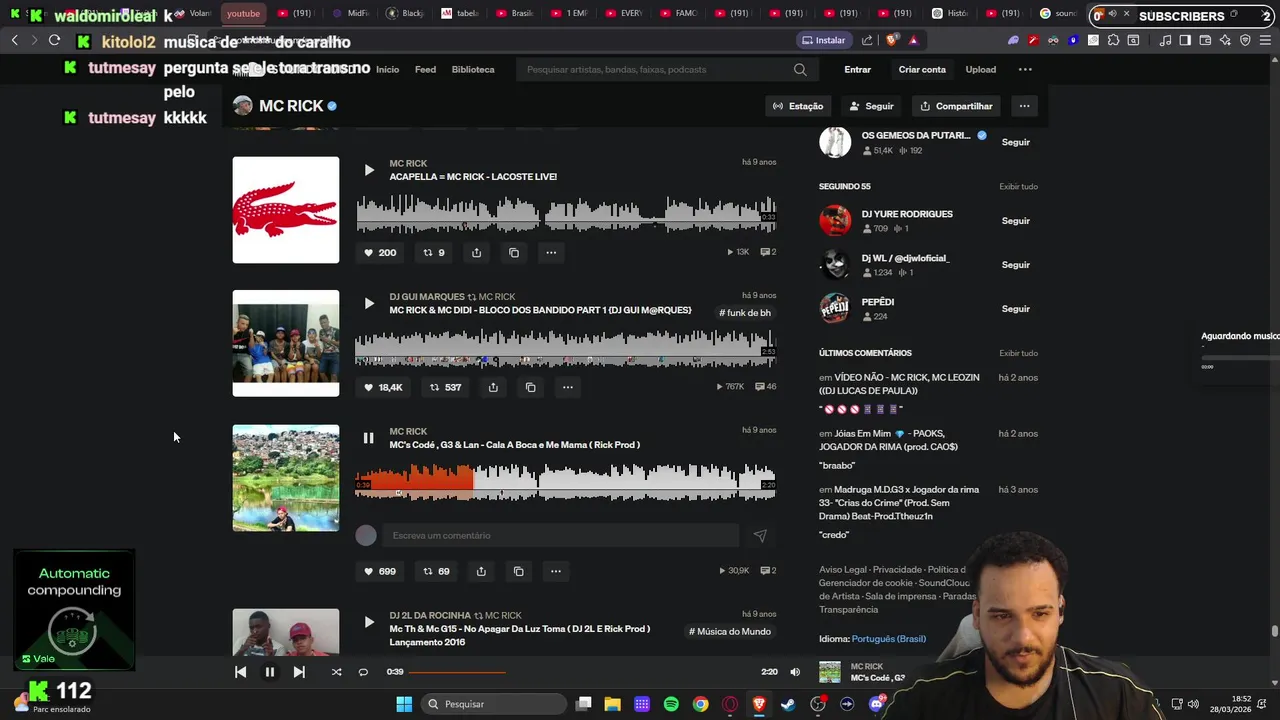The height and width of the screenshot is (720, 1280).
Task: Click the Criar conta button
Action: (922, 70)
